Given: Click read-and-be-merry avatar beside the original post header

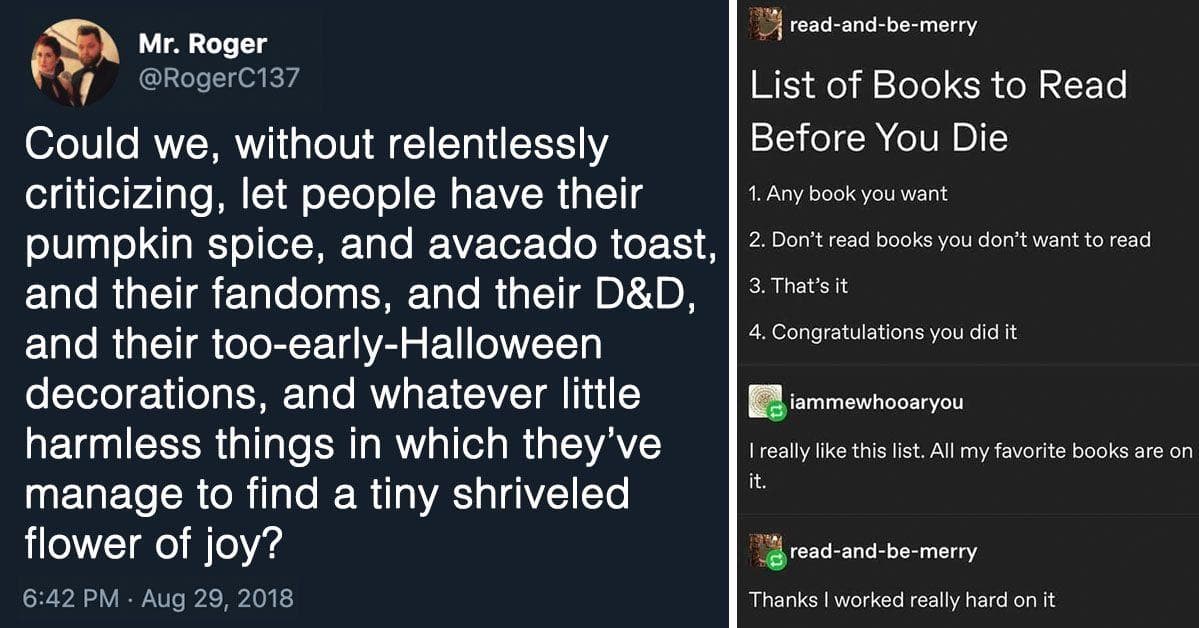Looking at the screenshot, I should pos(766,24).
